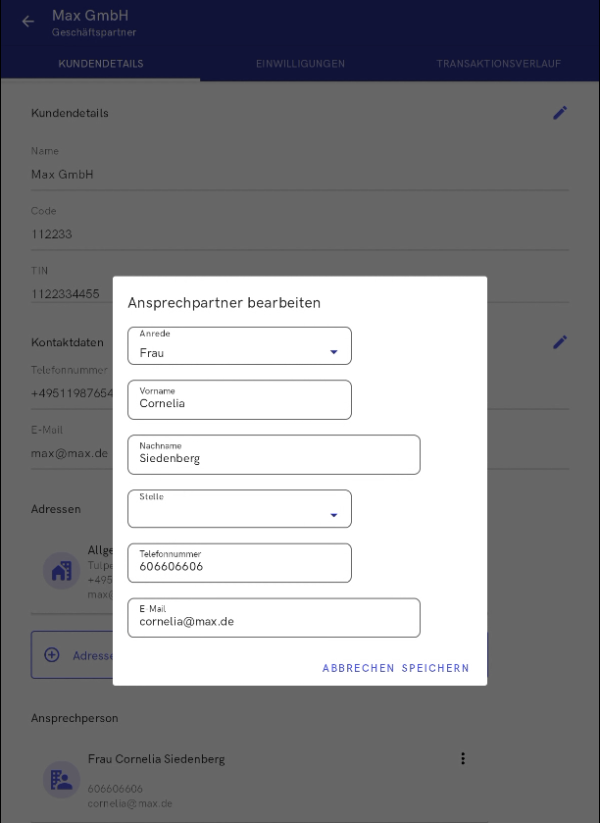Switch to the Kundendetails tab
The width and height of the screenshot is (600, 823).
click(x=101, y=64)
